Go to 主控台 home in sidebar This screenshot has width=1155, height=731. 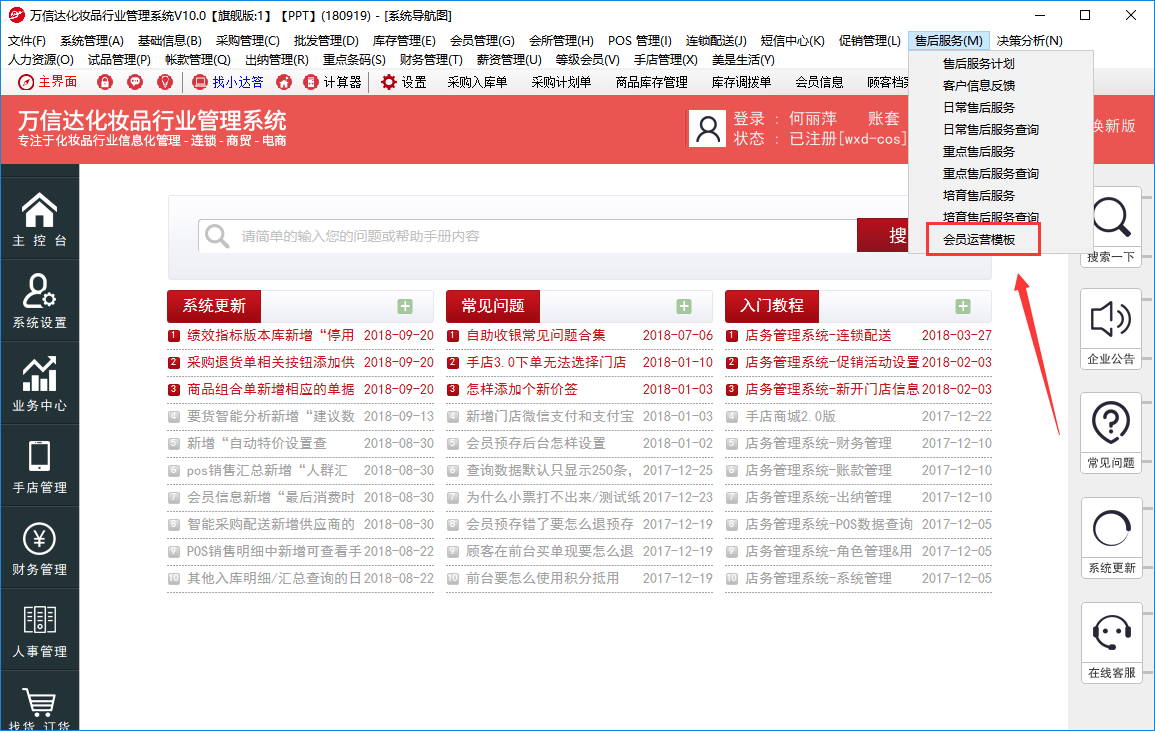pyautogui.click(x=40, y=219)
